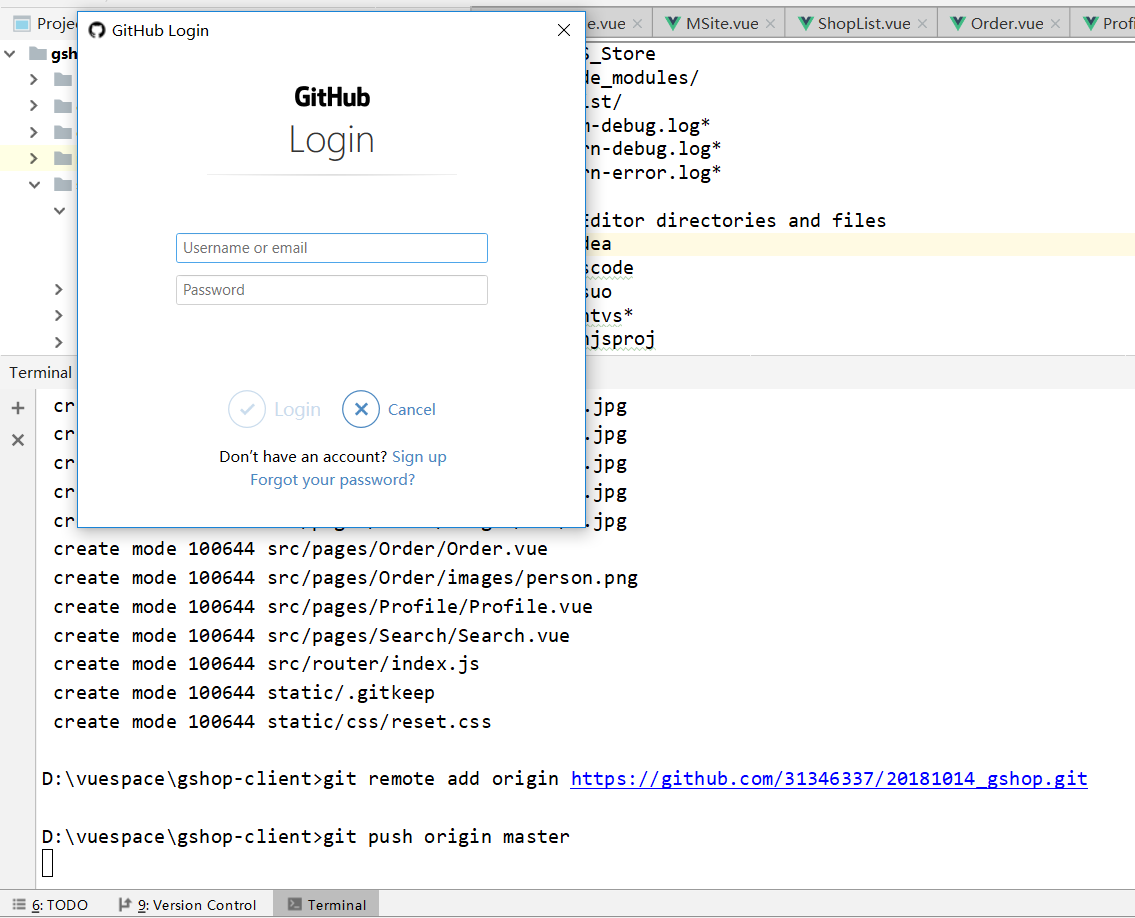Click the TODO list icon in bottom bar
The width and height of the screenshot is (1135, 918).
coord(20,904)
